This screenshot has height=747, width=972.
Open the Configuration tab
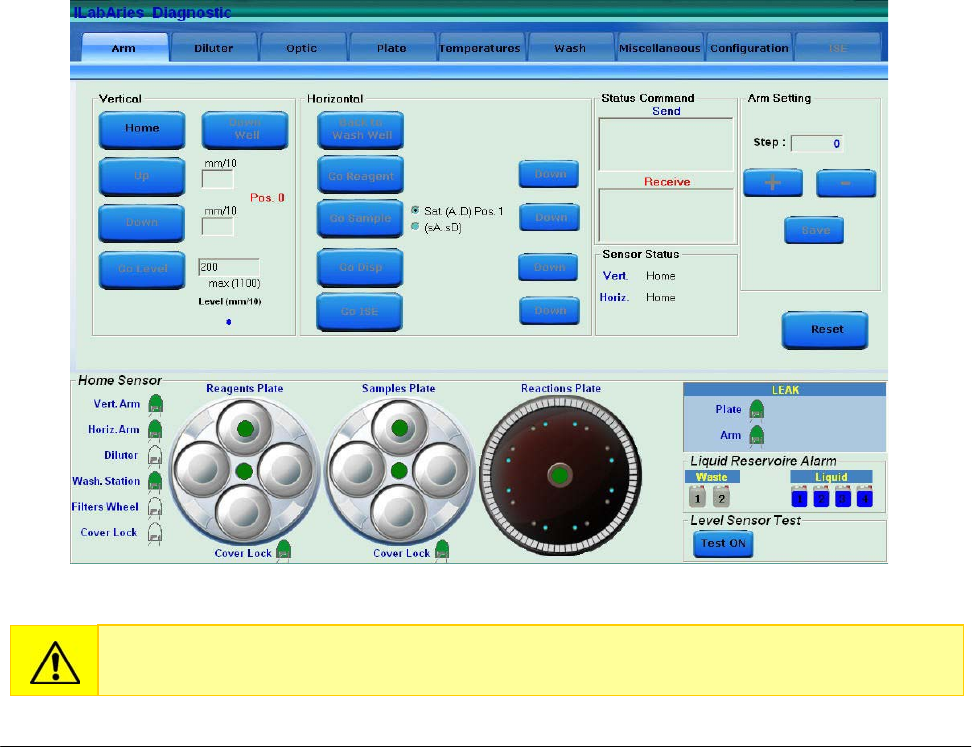tap(749, 48)
